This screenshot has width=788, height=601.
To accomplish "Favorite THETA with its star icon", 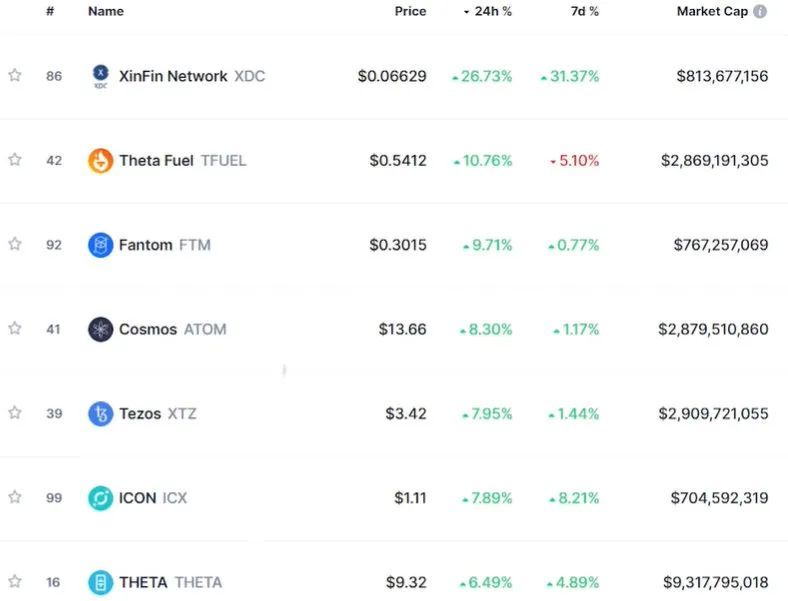I will pyautogui.click(x=15, y=582).
